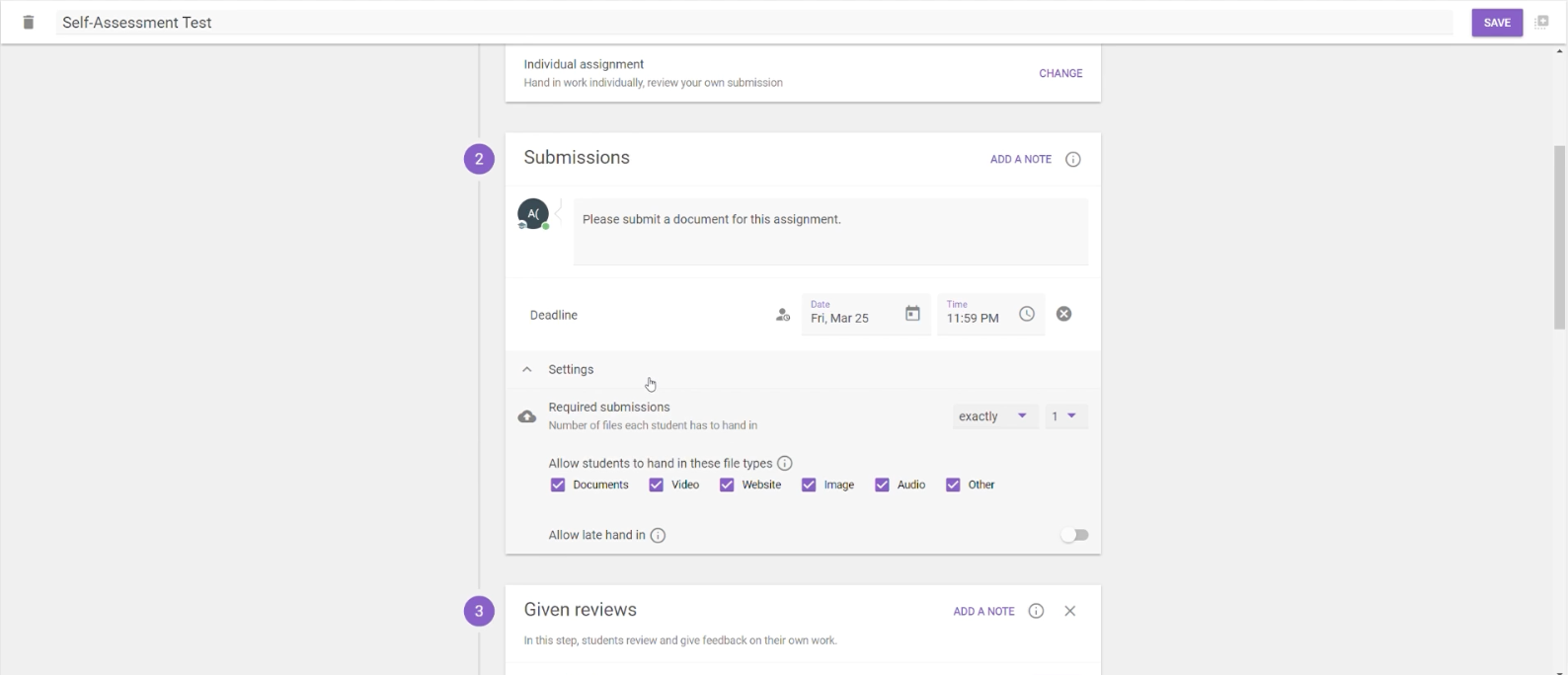Viewport: 1568px width, 675px height.
Task: Click info icon next to Allow late hand in
Action: [x=659, y=535]
